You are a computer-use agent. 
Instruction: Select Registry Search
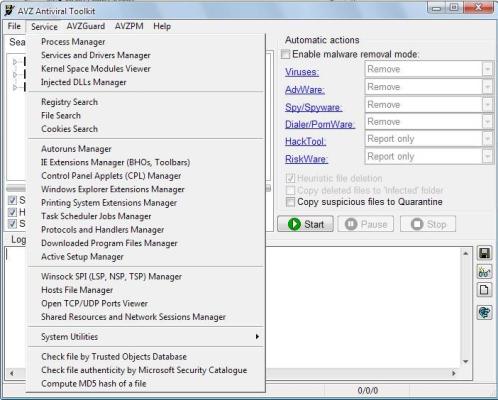(x=146, y=102)
